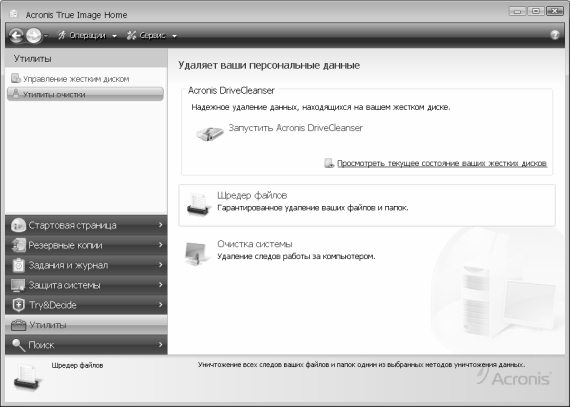The width and height of the screenshot is (570, 407).
Task: Open the Защита системы section
Action: coord(86,285)
